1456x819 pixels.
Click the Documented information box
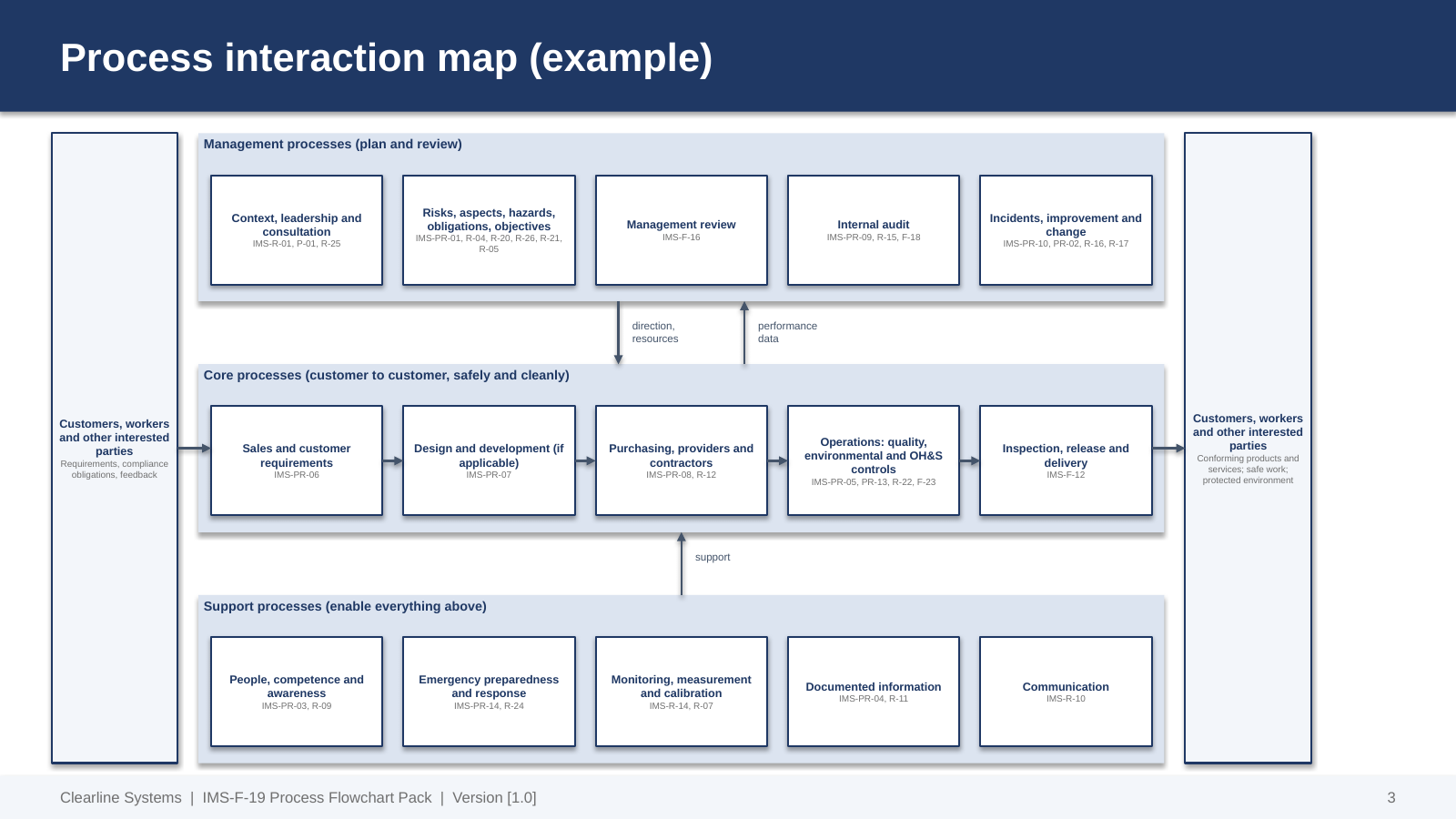coord(874,692)
